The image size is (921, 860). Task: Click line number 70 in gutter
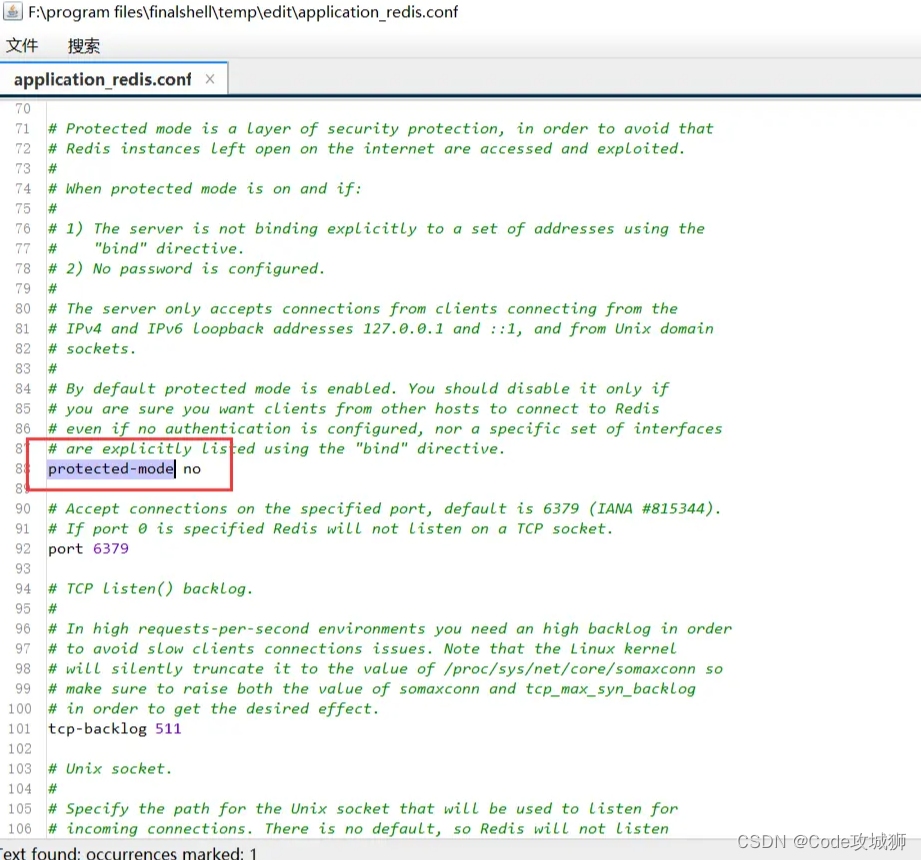[x=23, y=109]
